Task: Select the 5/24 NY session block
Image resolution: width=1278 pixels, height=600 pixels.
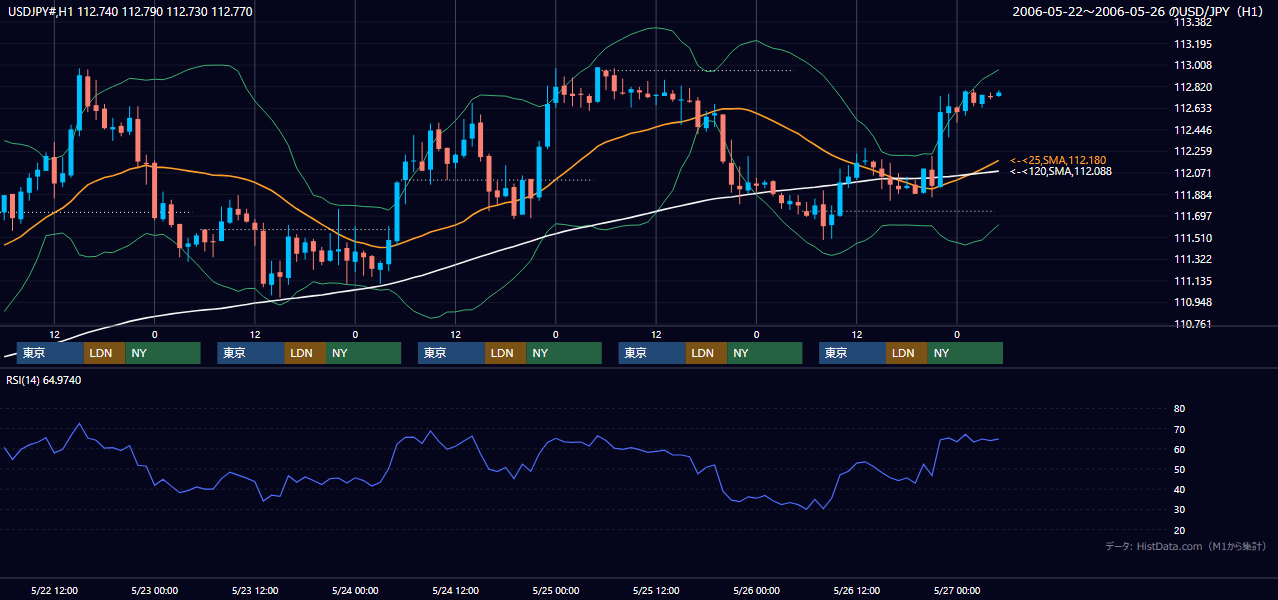Action: pos(564,353)
